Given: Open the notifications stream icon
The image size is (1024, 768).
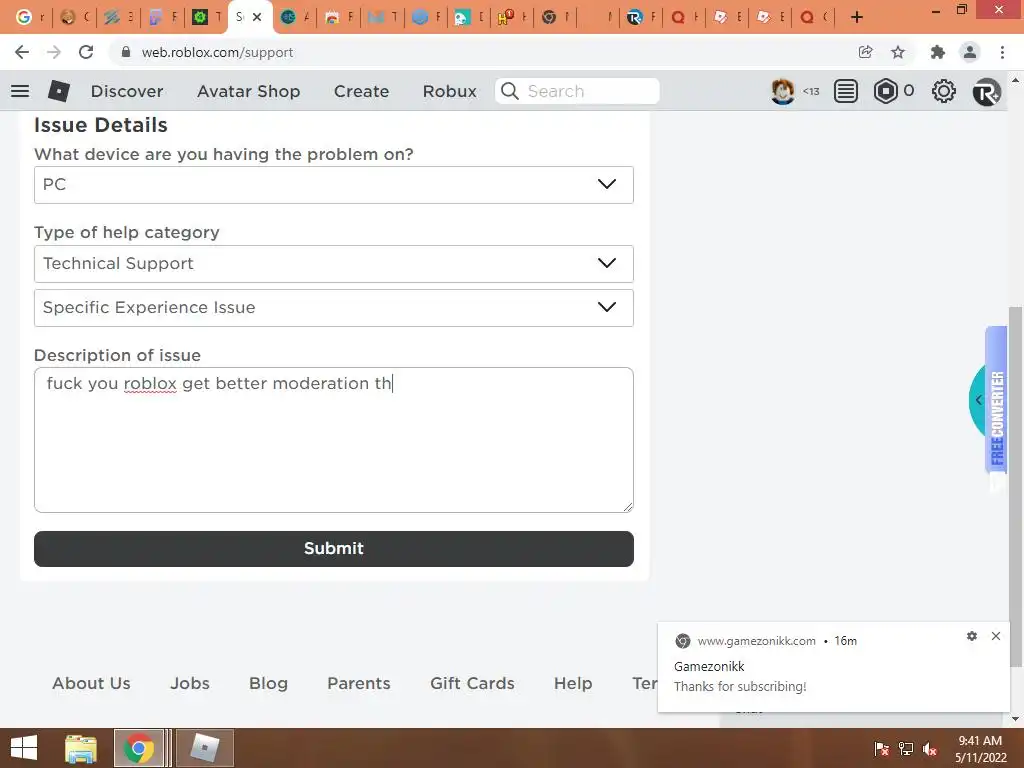Looking at the screenshot, I should (846, 91).
